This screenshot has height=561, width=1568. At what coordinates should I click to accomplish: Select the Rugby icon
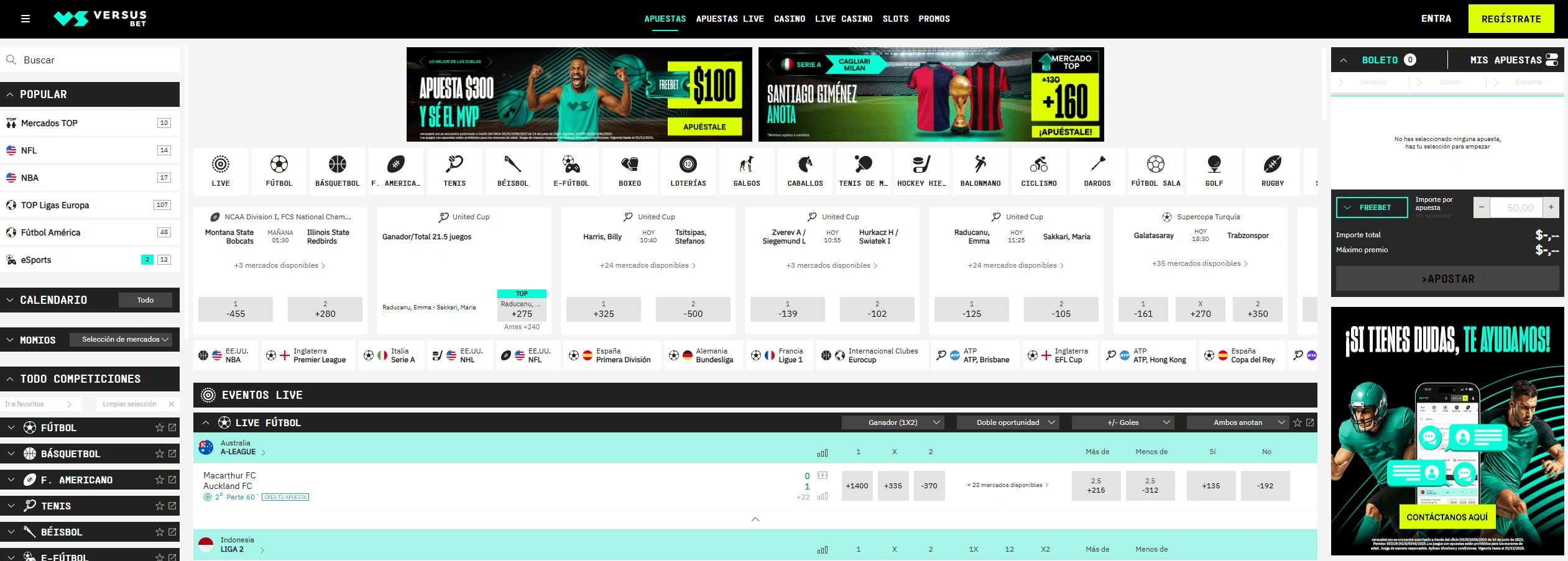click(1273, 171)
